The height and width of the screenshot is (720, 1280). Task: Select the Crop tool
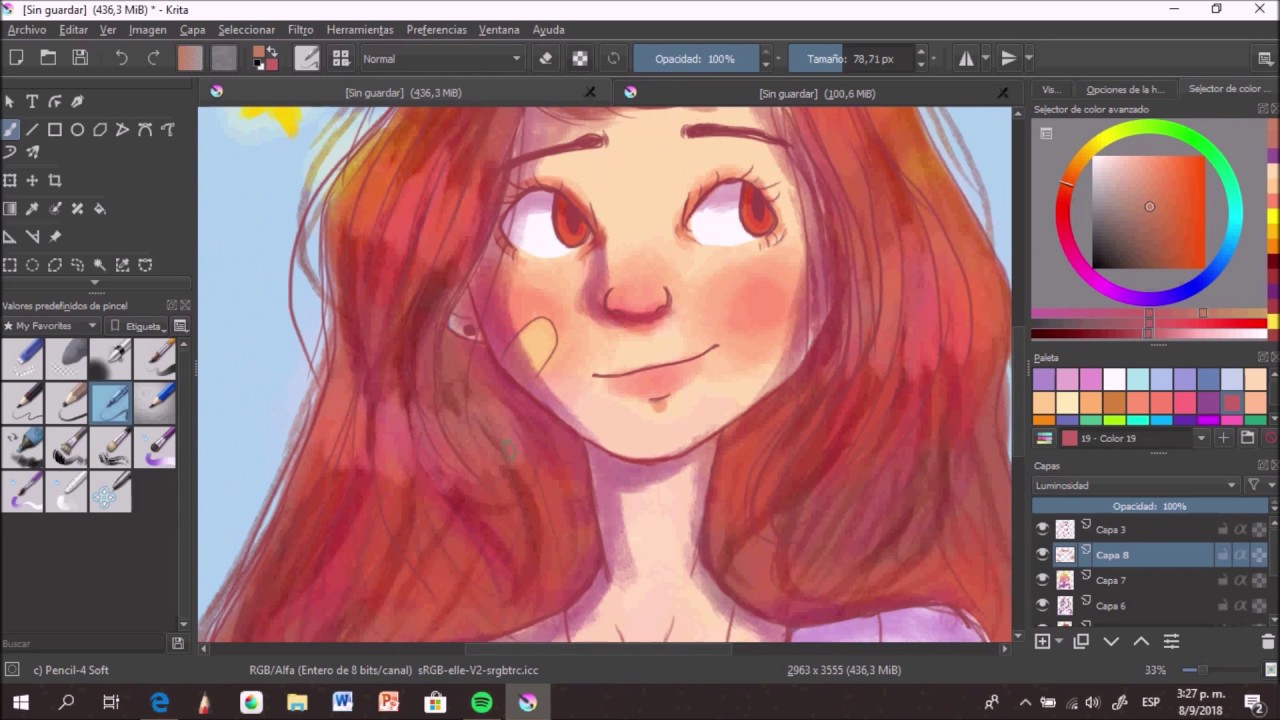click(x=55, y=181)
